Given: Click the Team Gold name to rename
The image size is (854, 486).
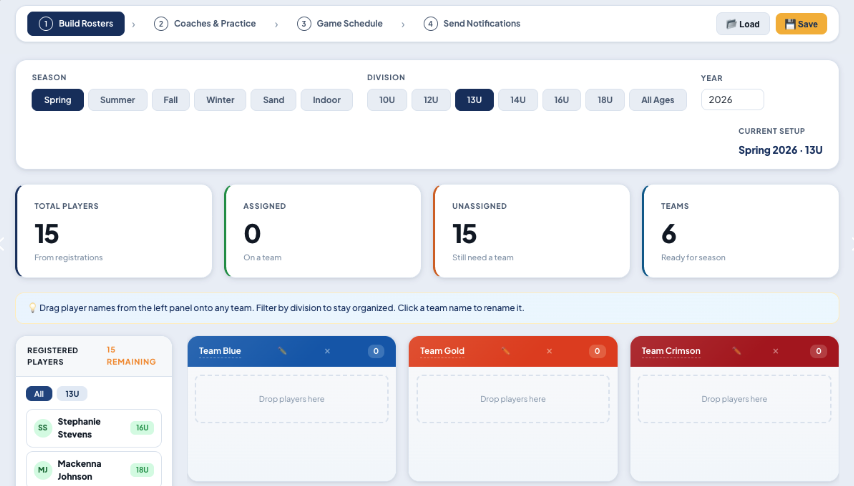Looking at the screenshot, I should 442,351.
